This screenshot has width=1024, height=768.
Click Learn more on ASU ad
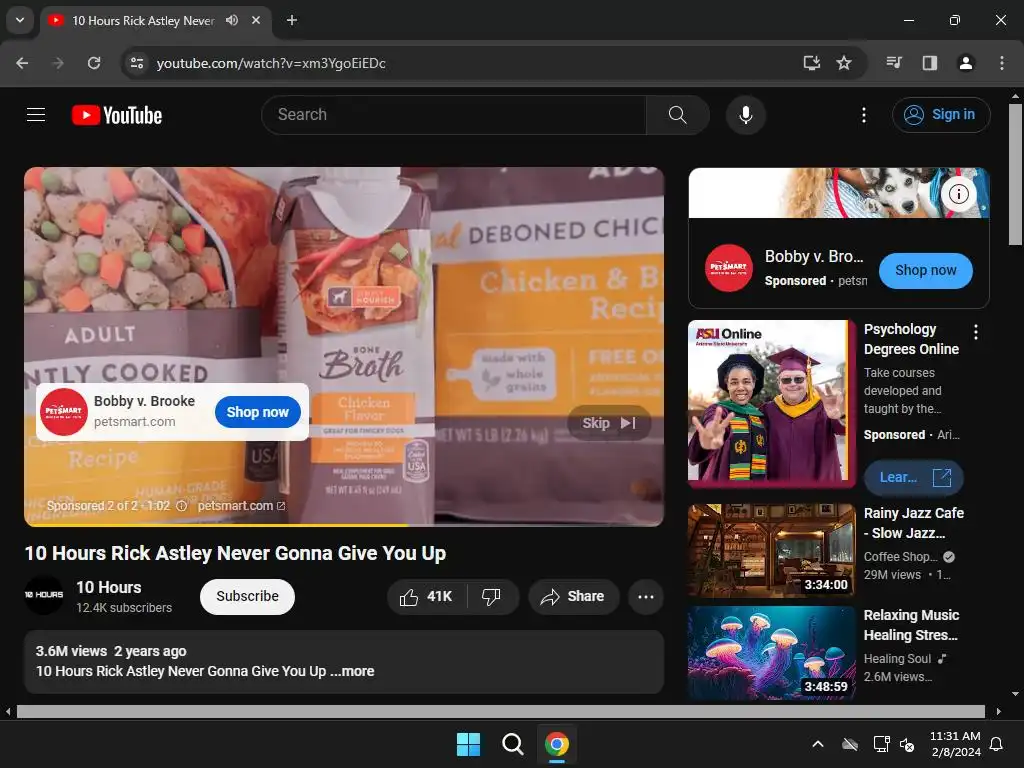point(913,477)
